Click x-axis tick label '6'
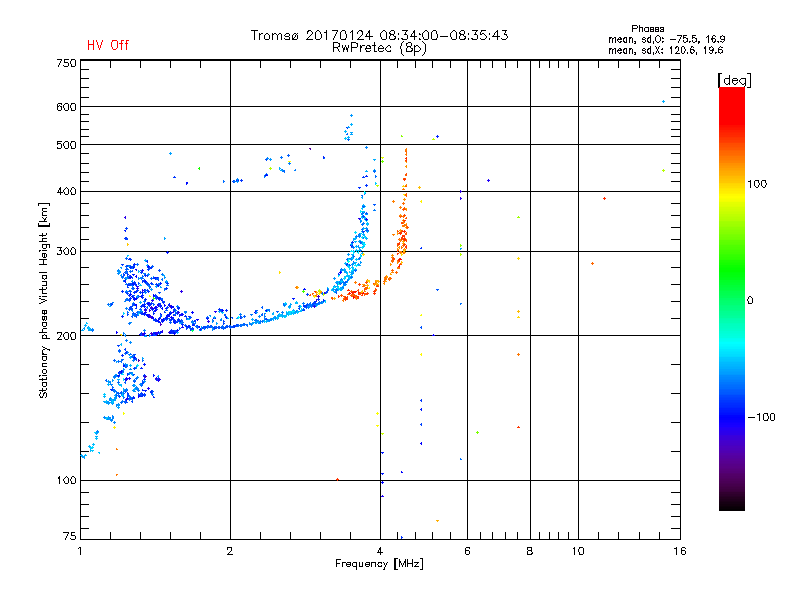The height and width of the screenshot is (600, 800). [467, 551]
